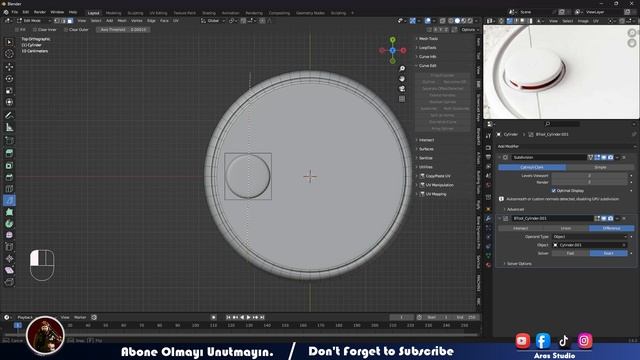Select the Move tool
This screenshot has width=640, height=360.
click(9, 67)
